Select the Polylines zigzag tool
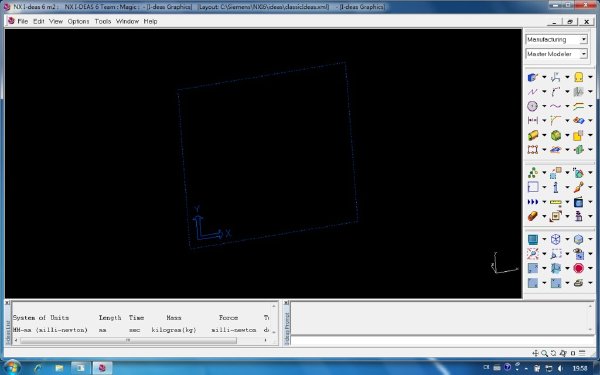600x375 pixels. tap(533, 92)
